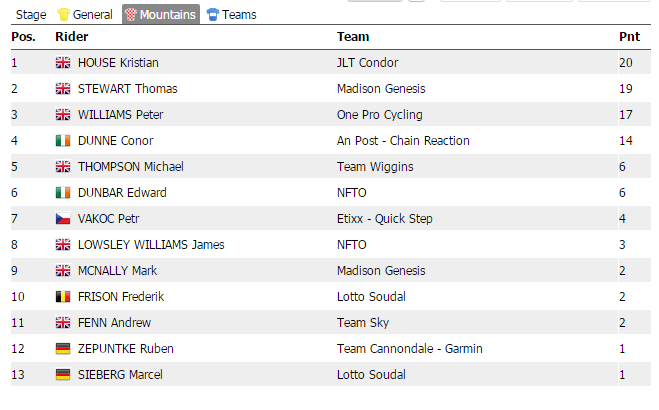Click the British flag beside HOUSE Kristian
Viewport: 659px width, 410px height.
point(62,63)
